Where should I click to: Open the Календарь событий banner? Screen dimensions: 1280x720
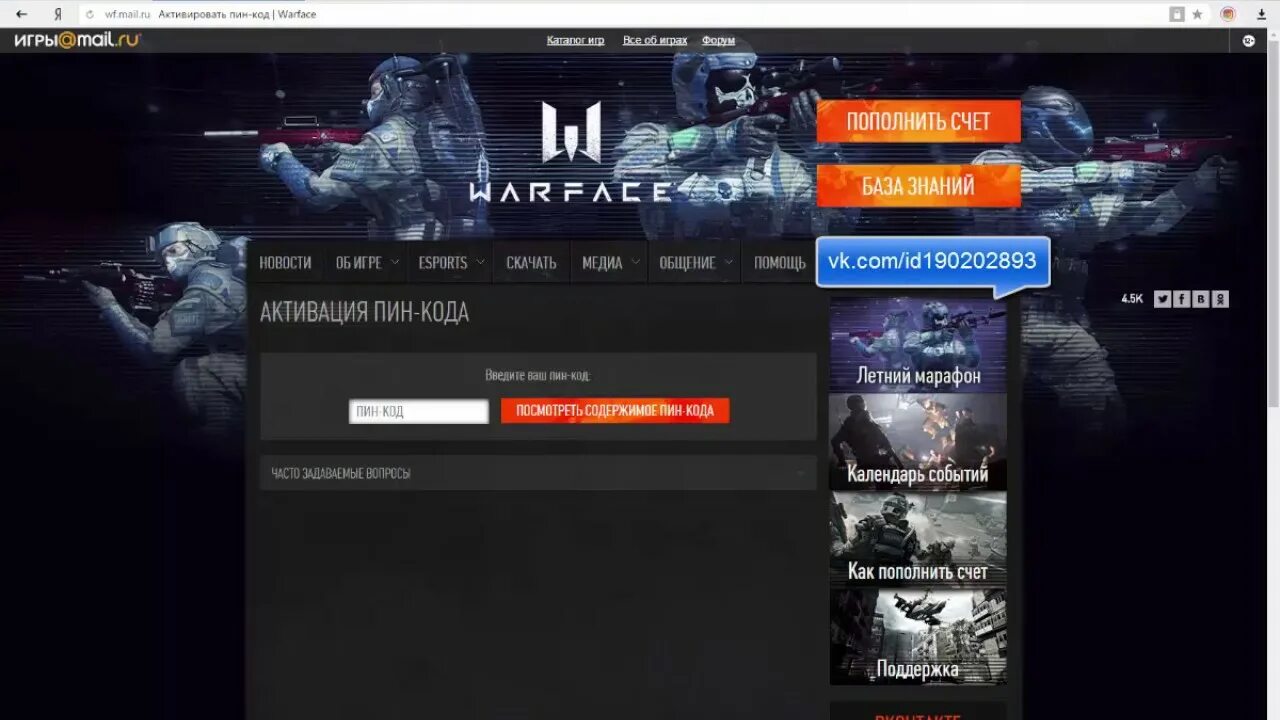[x=918, y=441]
